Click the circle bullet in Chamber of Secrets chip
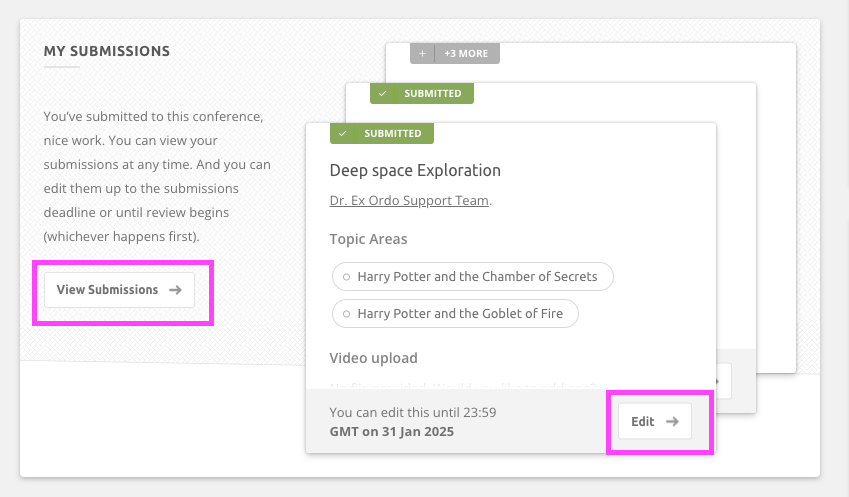849x497 pixels. click(x=346, y=277)
